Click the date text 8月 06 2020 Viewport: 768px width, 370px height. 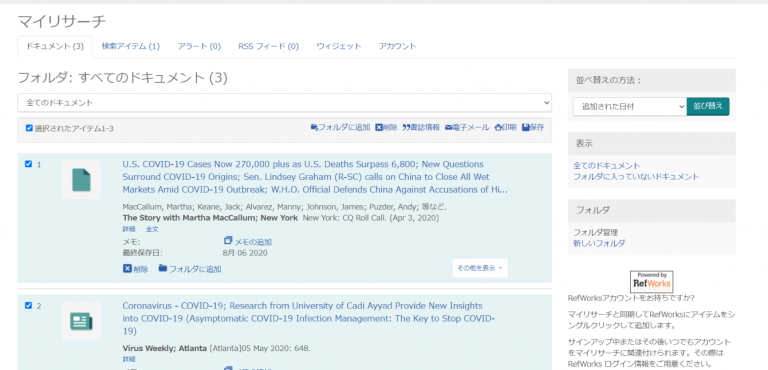coord(245,253)
